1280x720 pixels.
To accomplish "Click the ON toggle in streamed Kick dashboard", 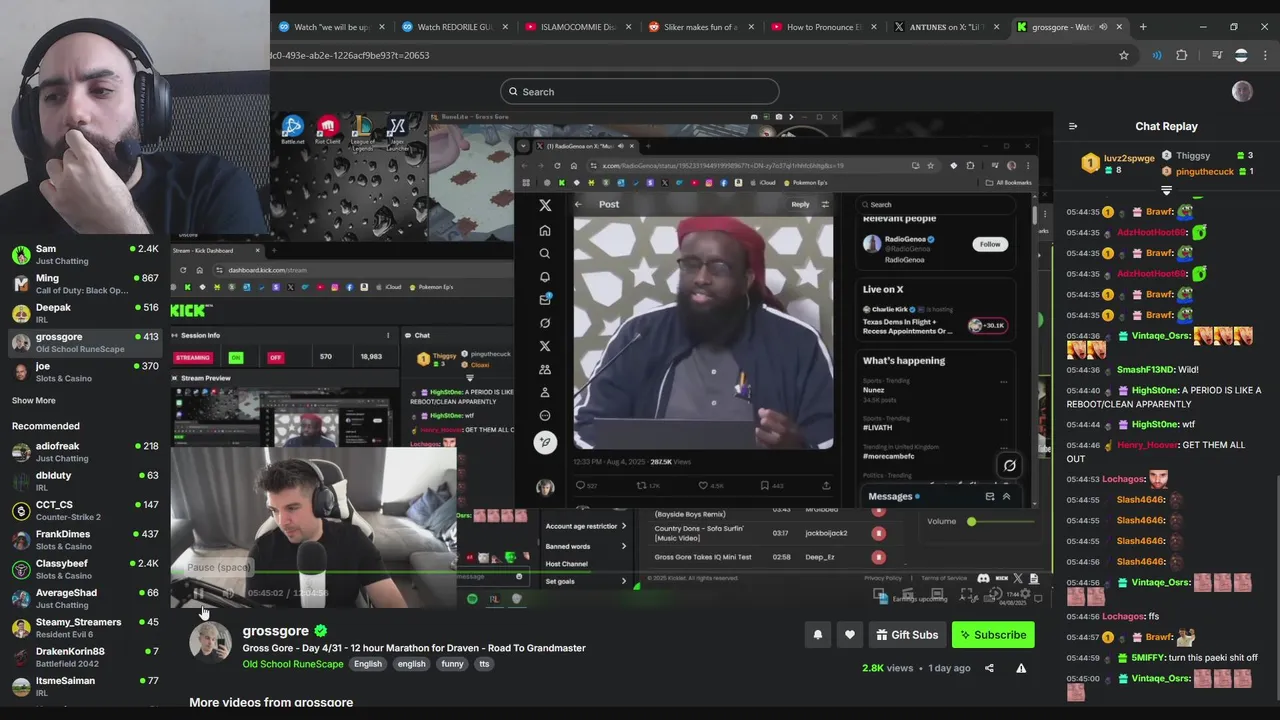I will [236, 357].
